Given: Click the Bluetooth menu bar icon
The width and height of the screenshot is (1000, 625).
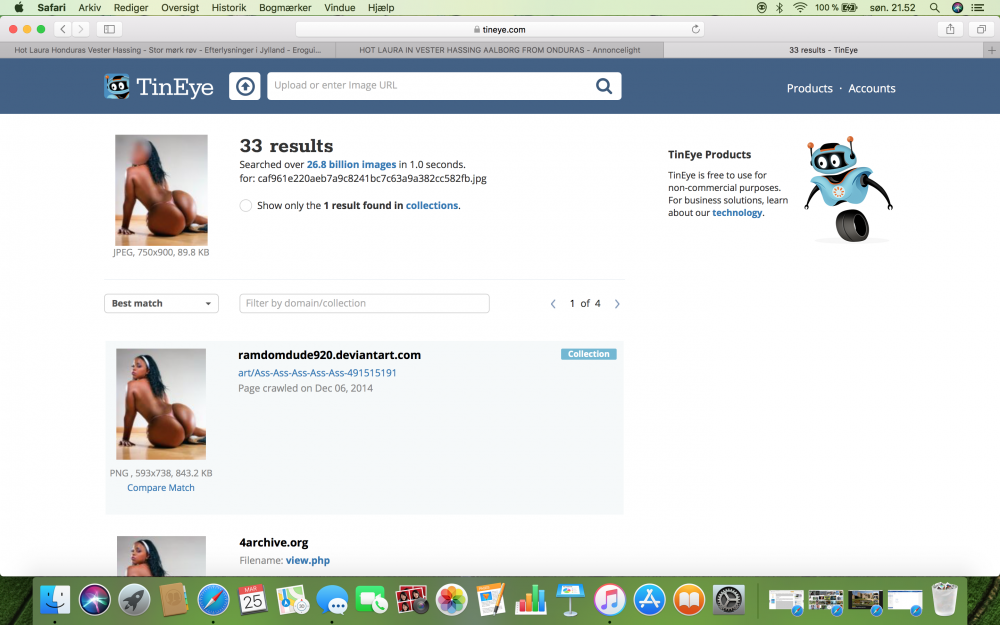Looking at the screenshot, I should (779, 8).
